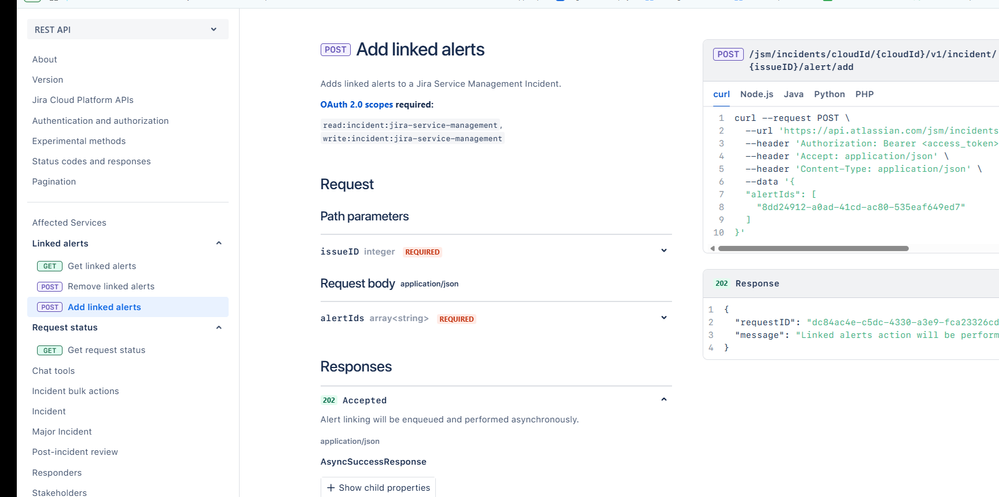
Task: Open Responders sidebar section
Action: [x=57, y=472]
